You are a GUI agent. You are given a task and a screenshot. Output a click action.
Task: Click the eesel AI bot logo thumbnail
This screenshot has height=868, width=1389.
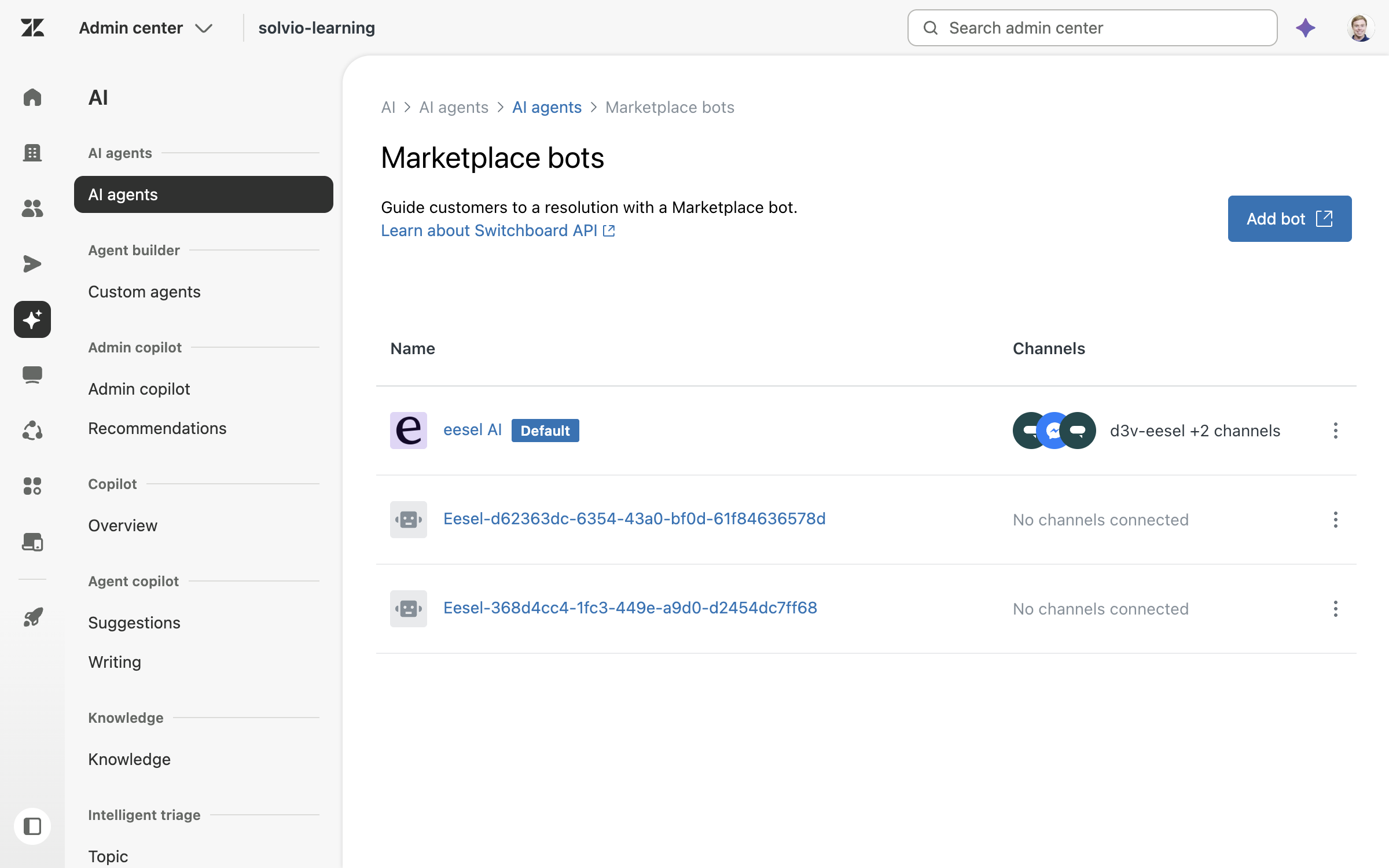(x=409, y=431)
